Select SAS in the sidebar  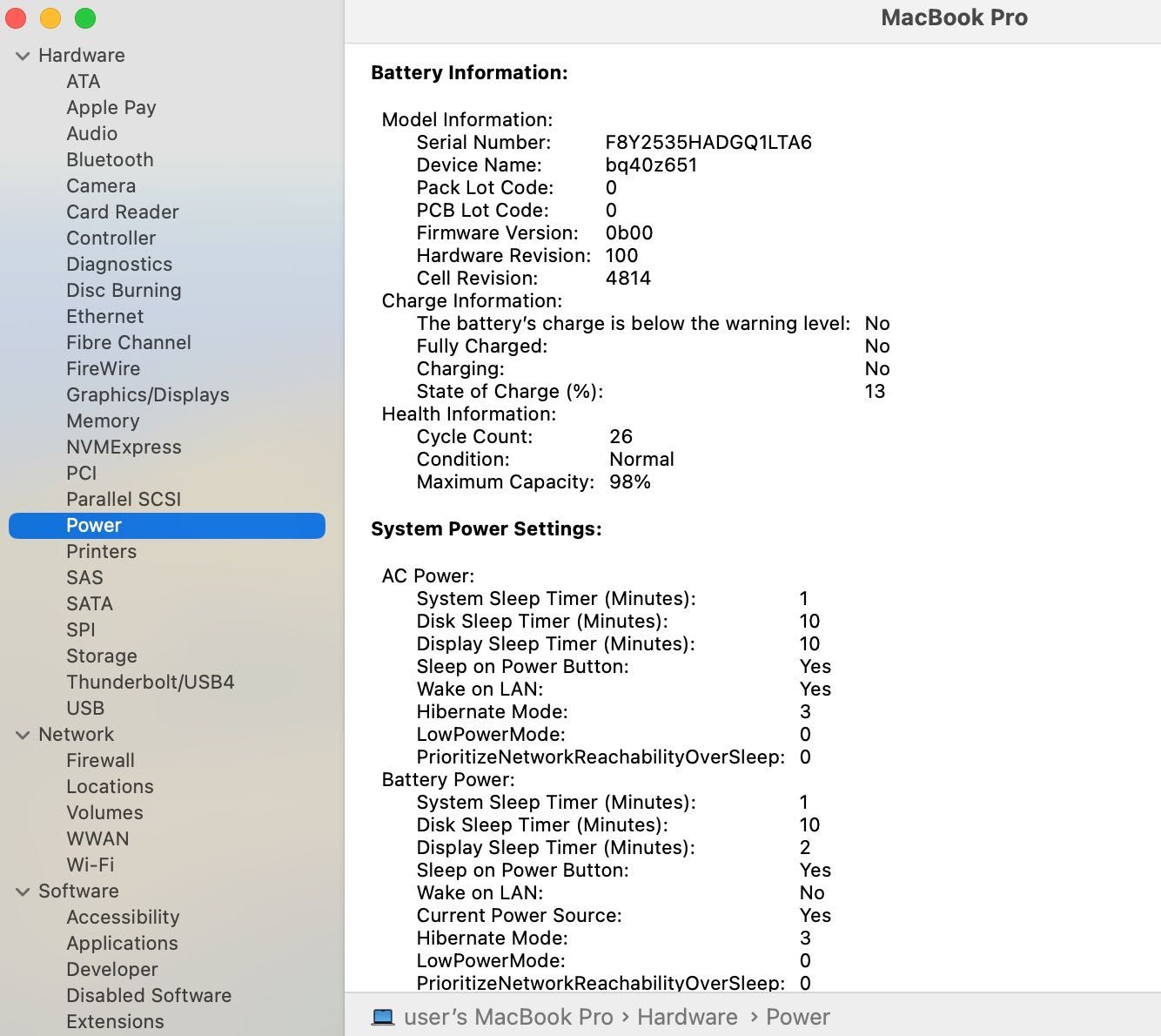coord(84,577)
